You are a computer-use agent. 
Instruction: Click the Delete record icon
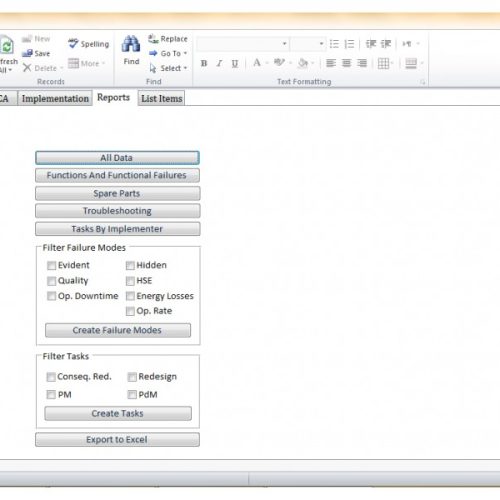click(27, 68)
